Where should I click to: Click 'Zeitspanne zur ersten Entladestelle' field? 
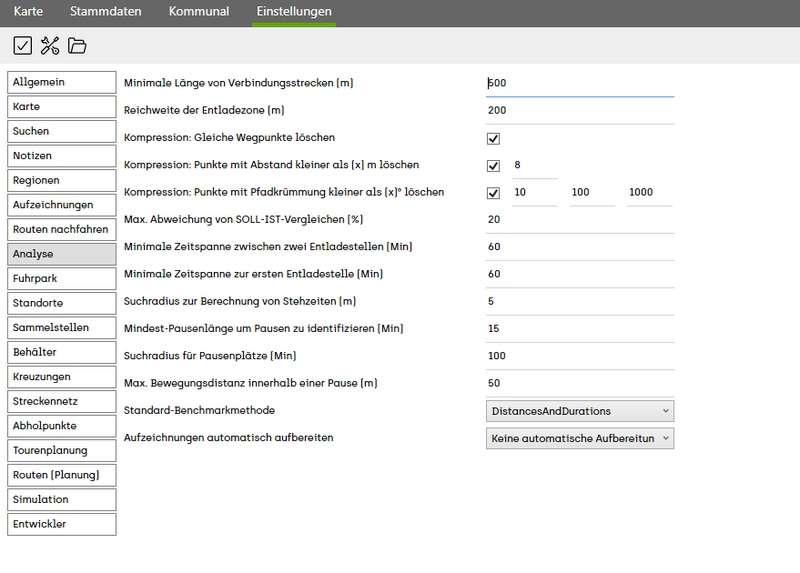[580, 275]
